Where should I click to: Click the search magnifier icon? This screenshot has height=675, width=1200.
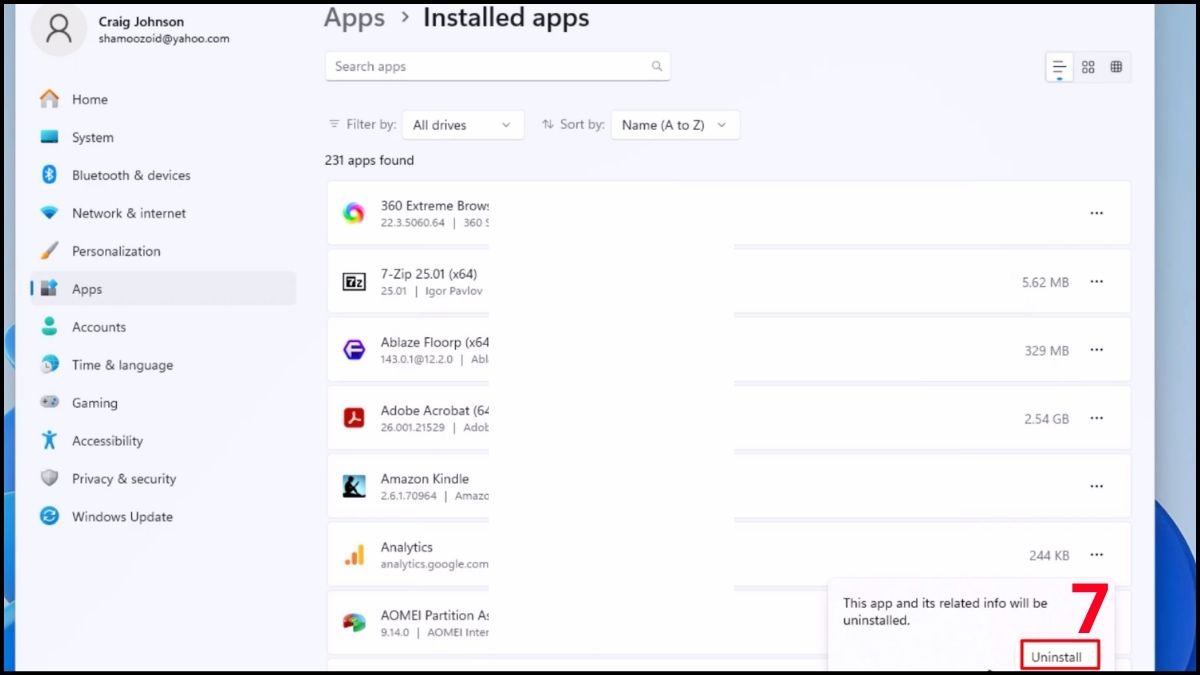pos(657,66)
